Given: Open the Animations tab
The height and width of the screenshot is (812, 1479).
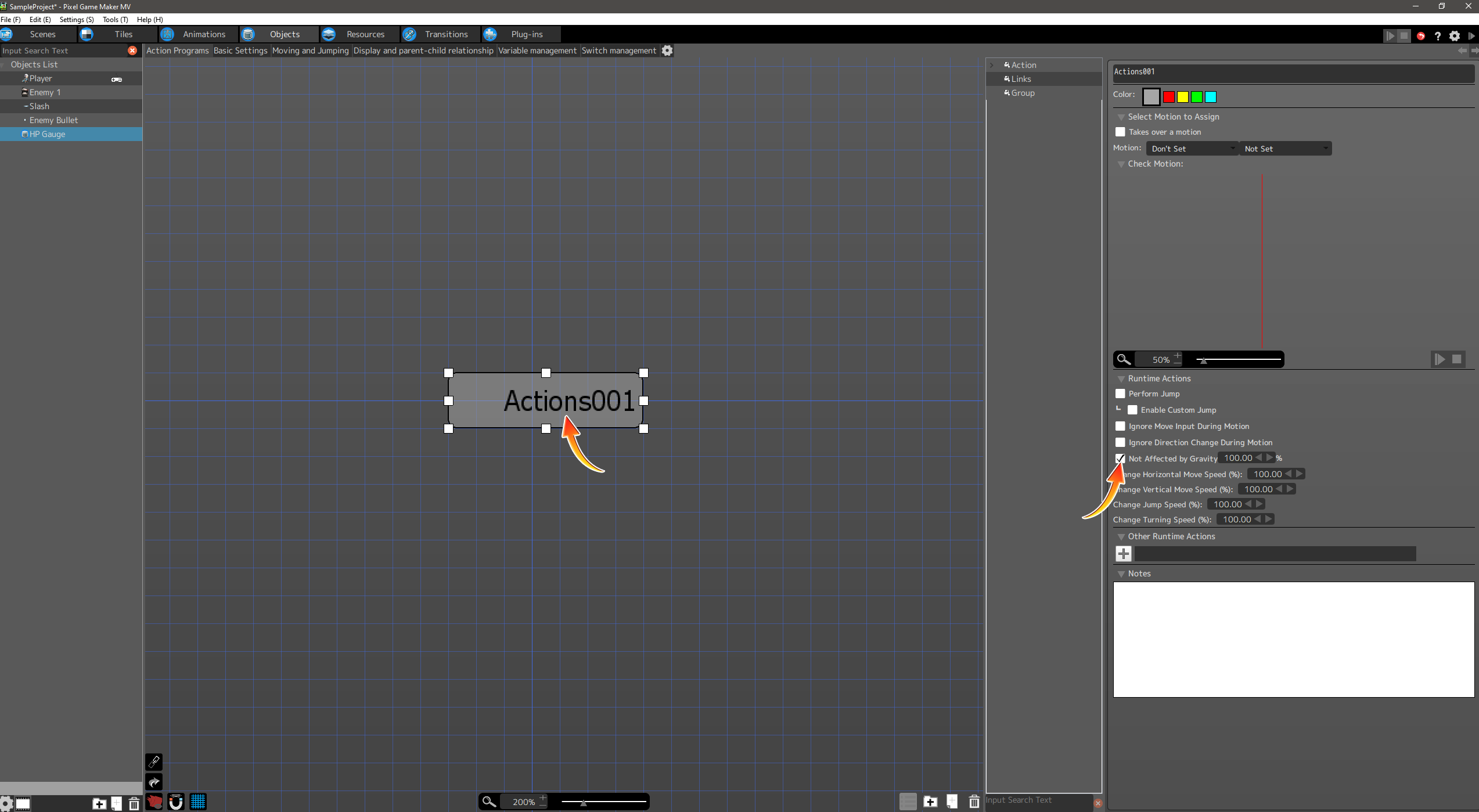Looking at the screenshot, I should pos(203,34).
